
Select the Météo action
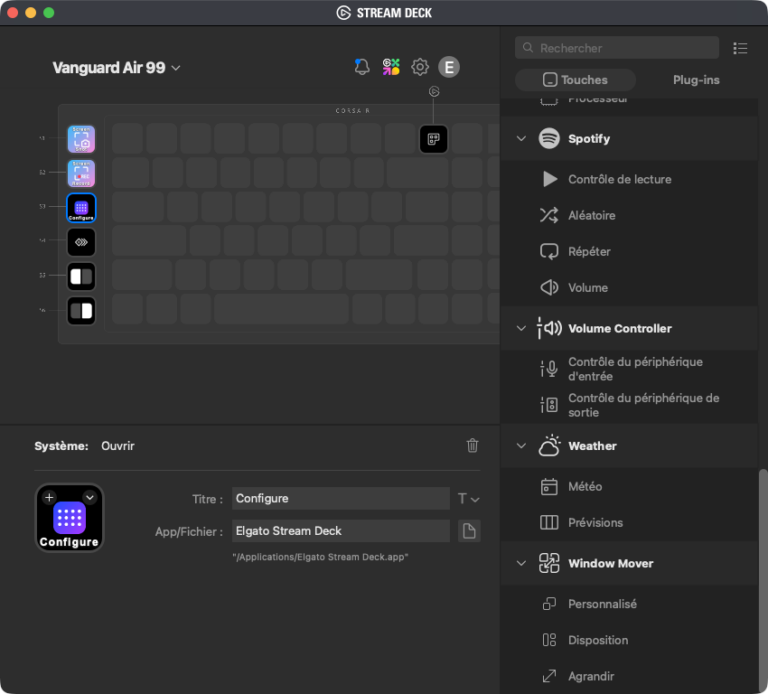click(x=629, y=487)
